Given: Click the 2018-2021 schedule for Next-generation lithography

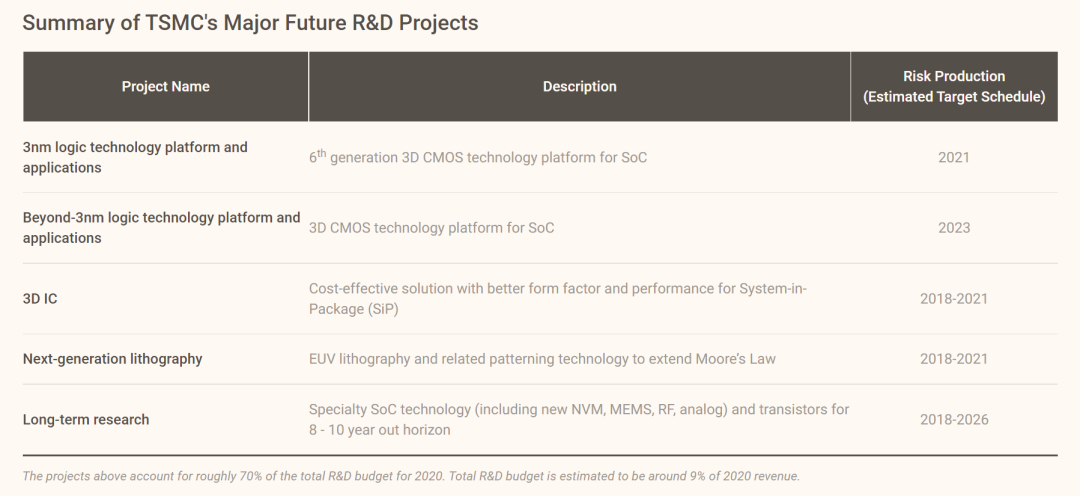Looking at the screenshot, I should pos(954,359).
